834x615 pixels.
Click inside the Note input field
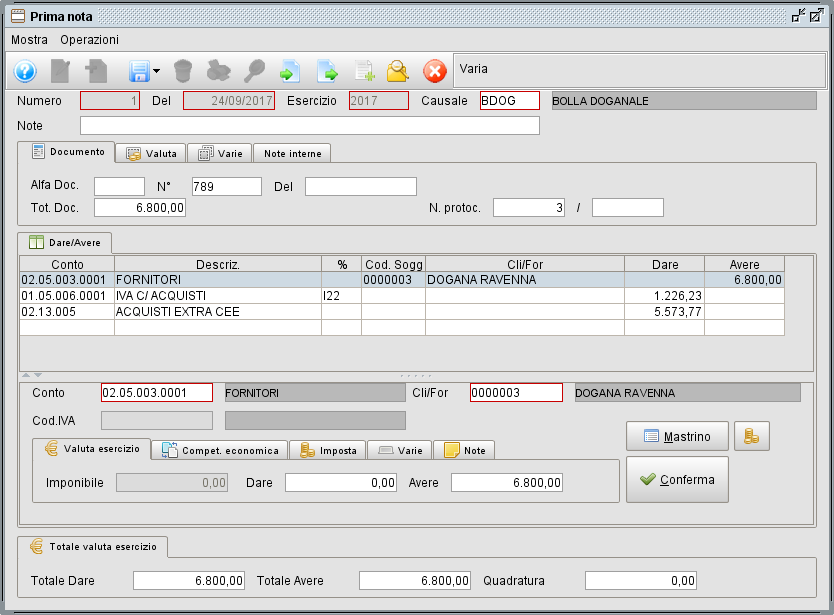click(x=300, y=125)
